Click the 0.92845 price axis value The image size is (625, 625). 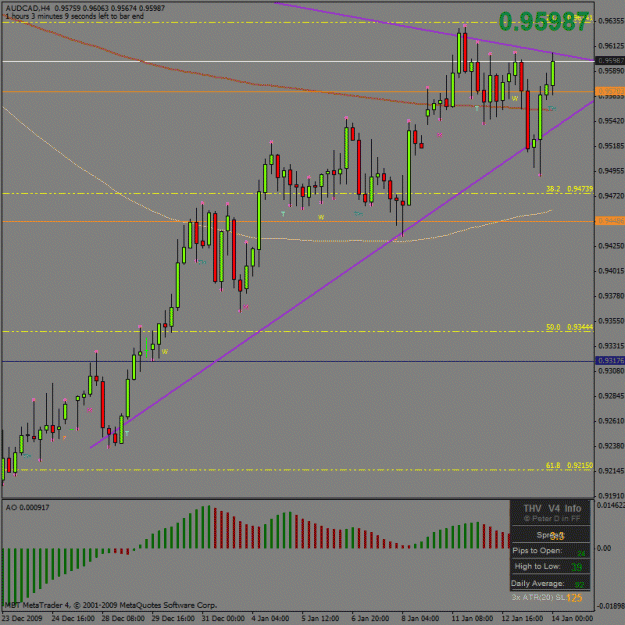coord(611,396)
